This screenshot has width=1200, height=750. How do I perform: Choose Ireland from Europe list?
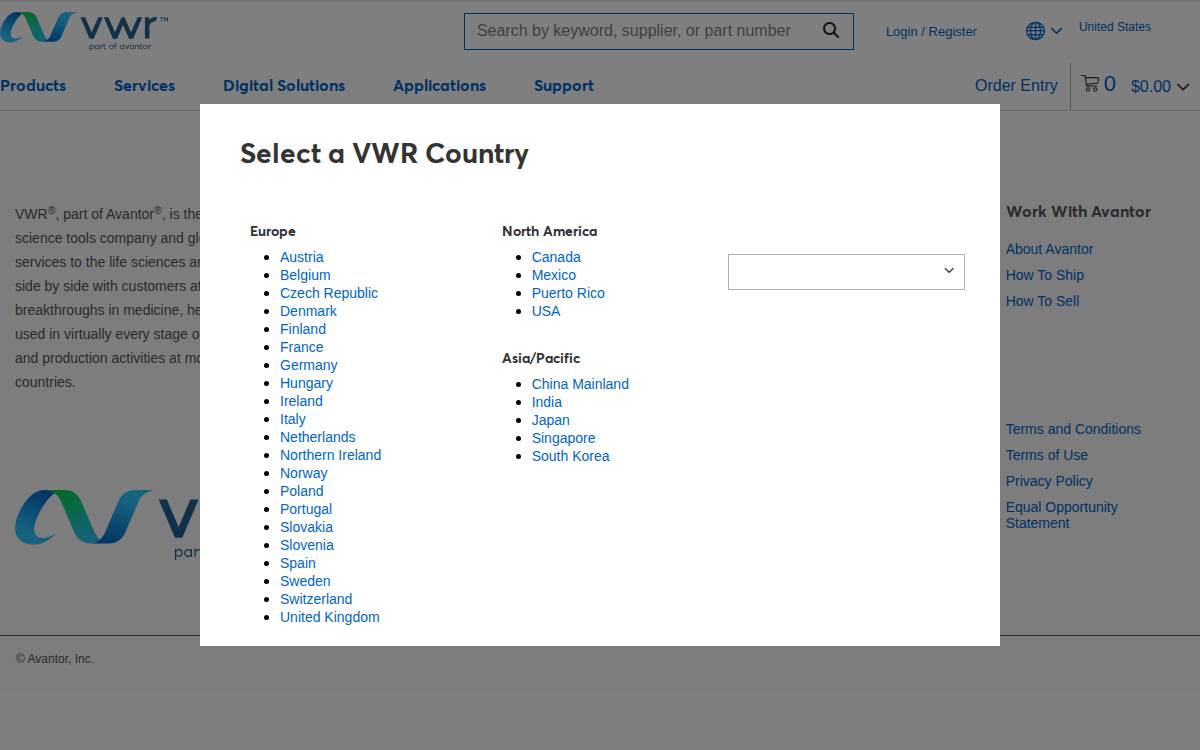[x=301, y=401]
